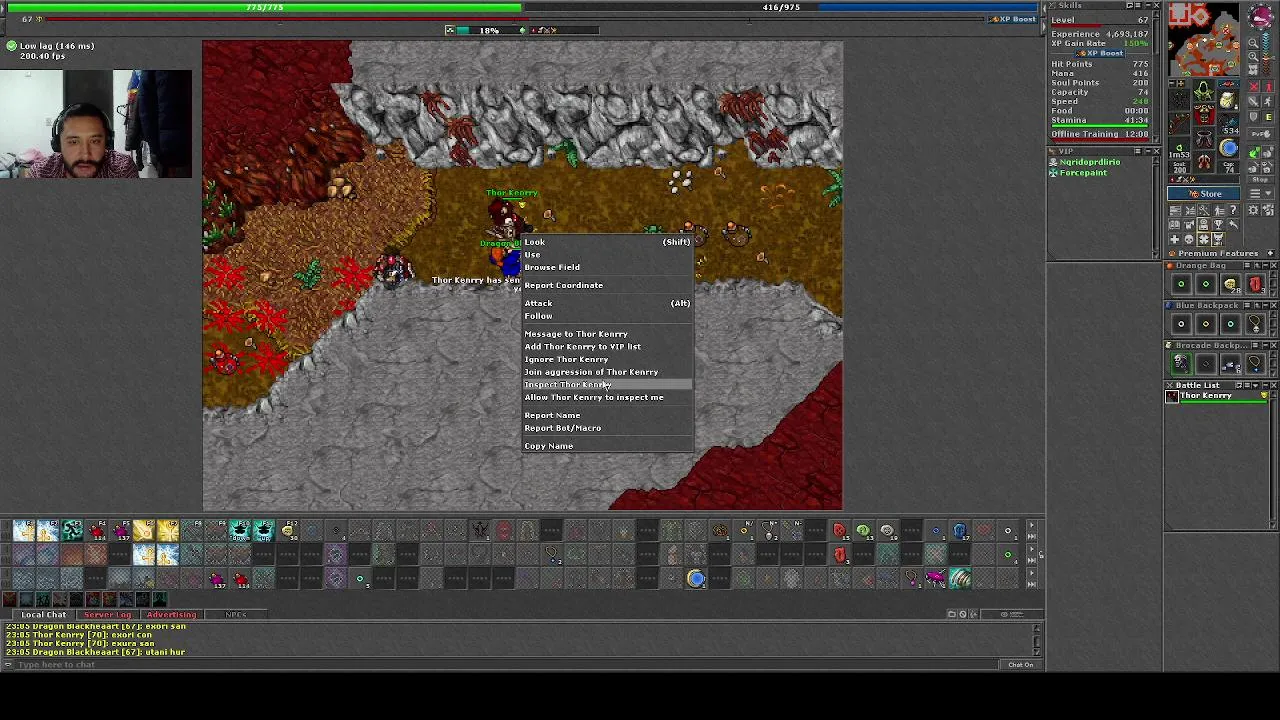Click the boots equipment slot
The image size is (1280, 720).
[x=1204, y=161]
